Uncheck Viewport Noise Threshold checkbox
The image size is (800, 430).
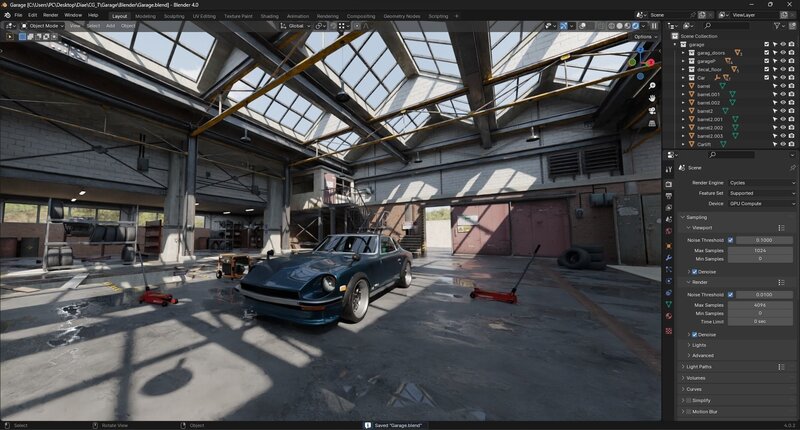pos(730,240)
